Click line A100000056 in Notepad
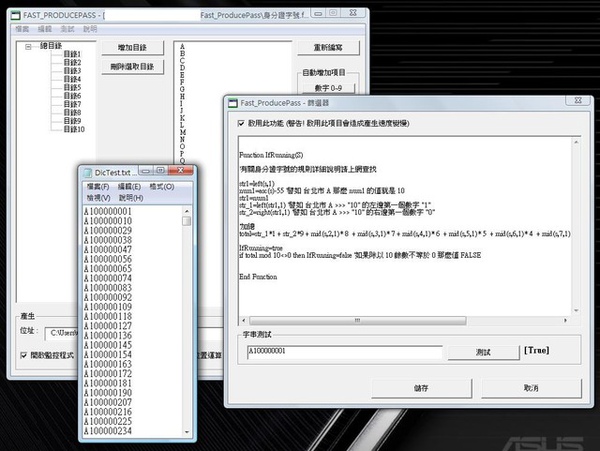600x451 pixels. 108,259
